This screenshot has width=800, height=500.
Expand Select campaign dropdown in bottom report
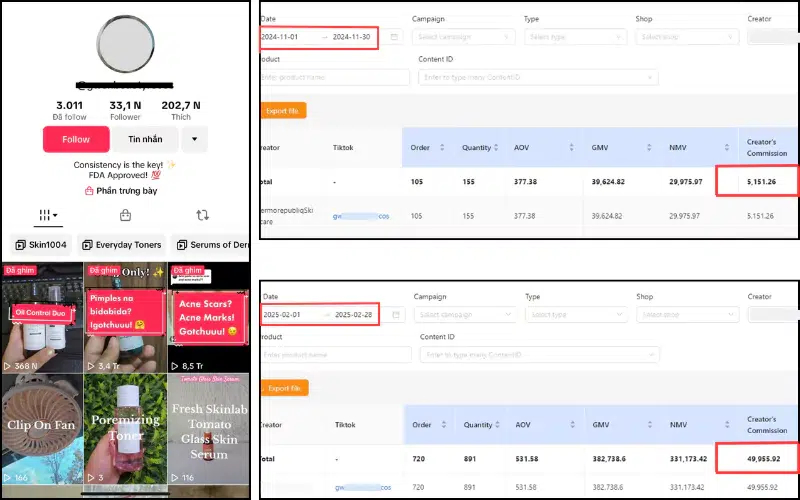pyautogui.click(x=465, y=315)
